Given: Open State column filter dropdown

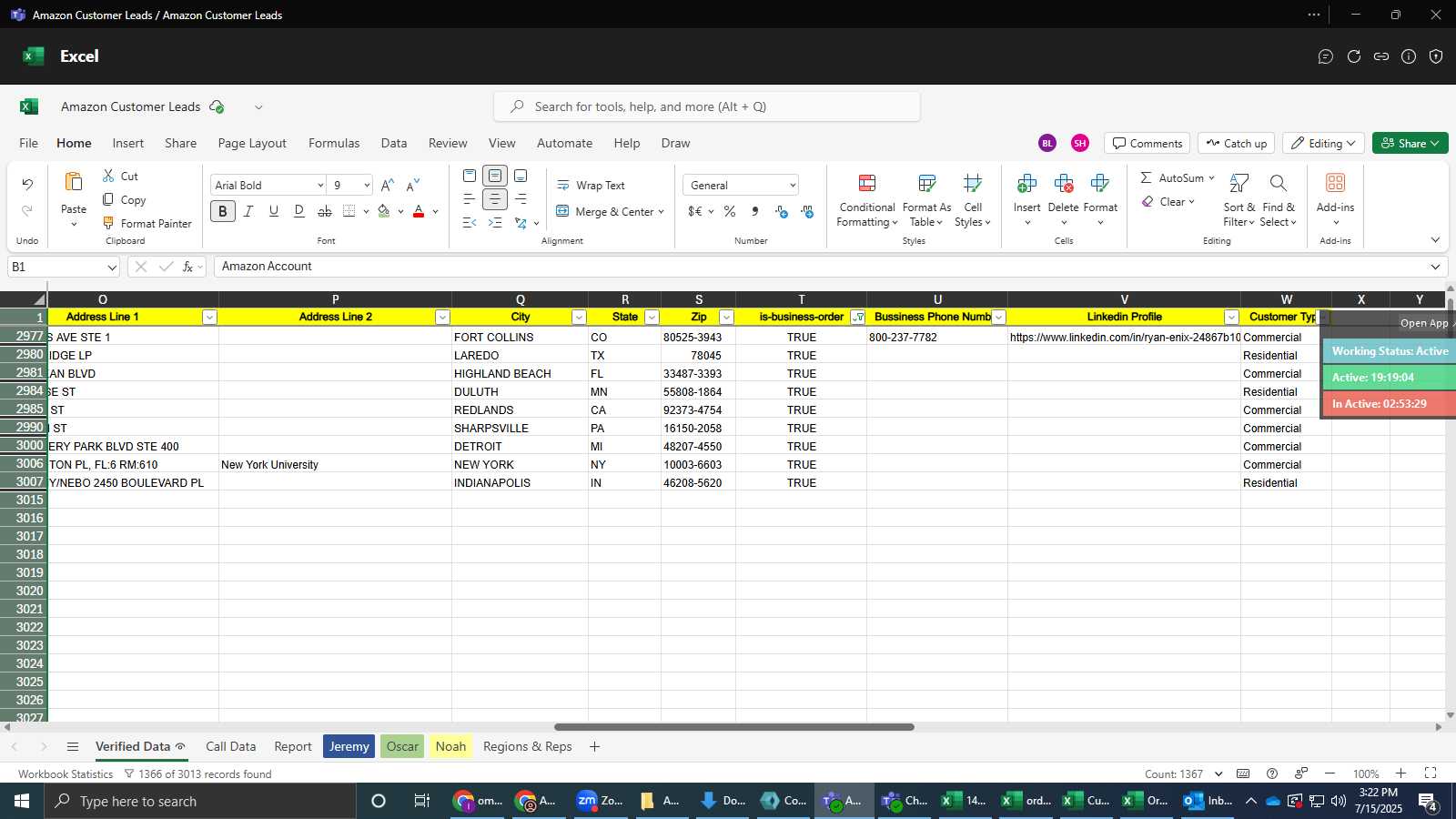Looking at the screenshot, I should point(652,317).
